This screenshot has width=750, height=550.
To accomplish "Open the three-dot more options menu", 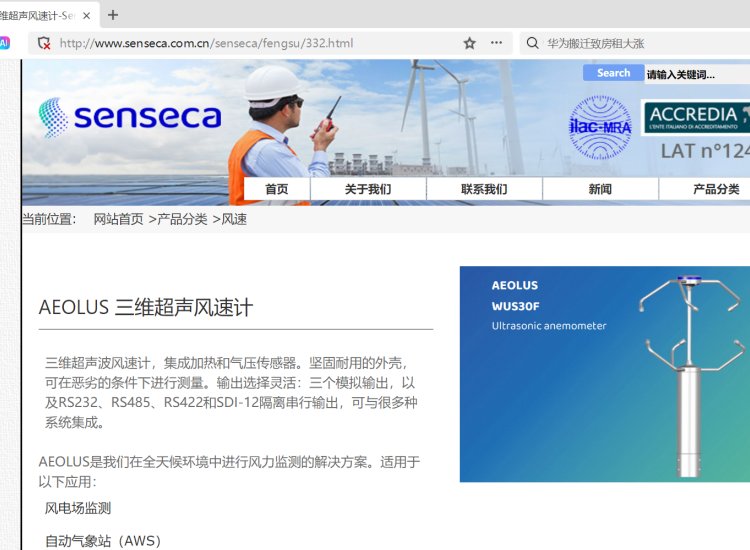I will point(497,43).
